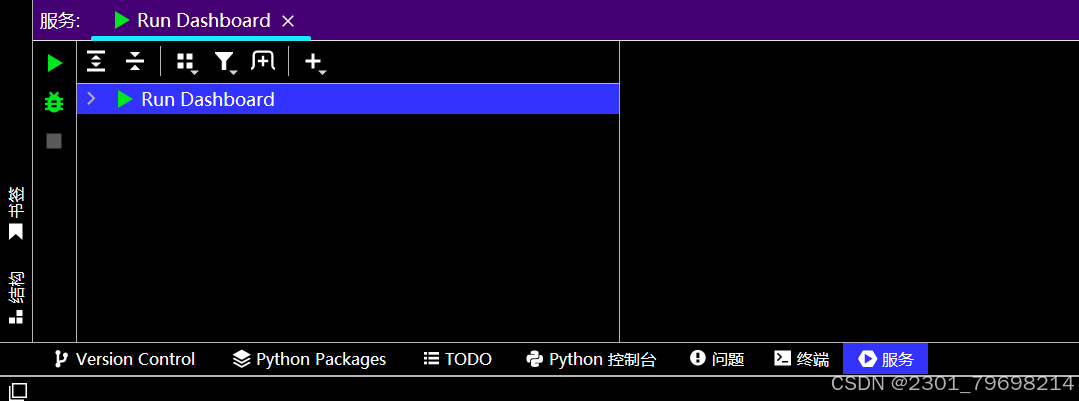The height and width of the screenshot is (401, 1079).
Task: Open the Group By grid dropdown
Action: 186,62
